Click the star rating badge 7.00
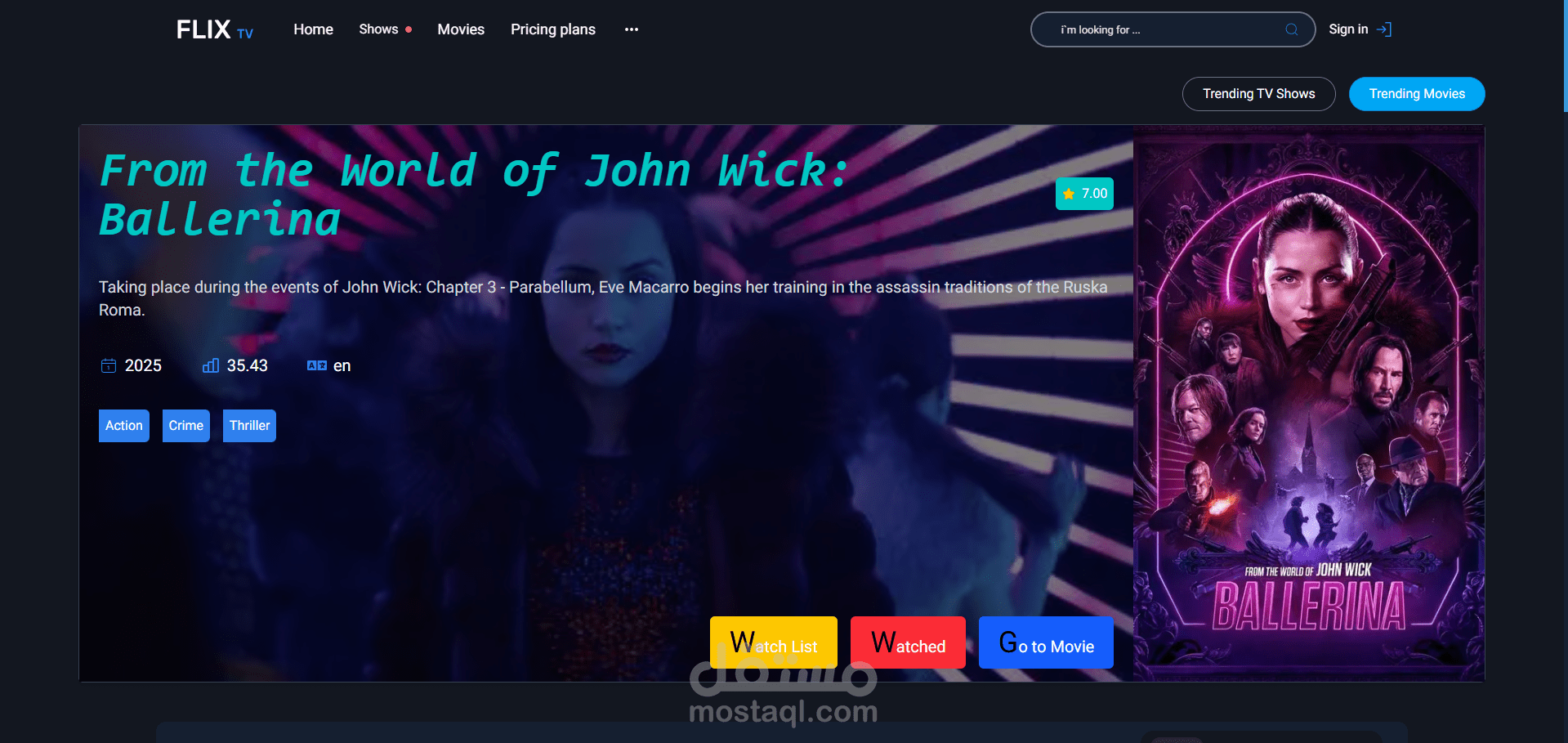Image resolution: width=1568 pixels, height=743 pixels. click(1084, 194)
